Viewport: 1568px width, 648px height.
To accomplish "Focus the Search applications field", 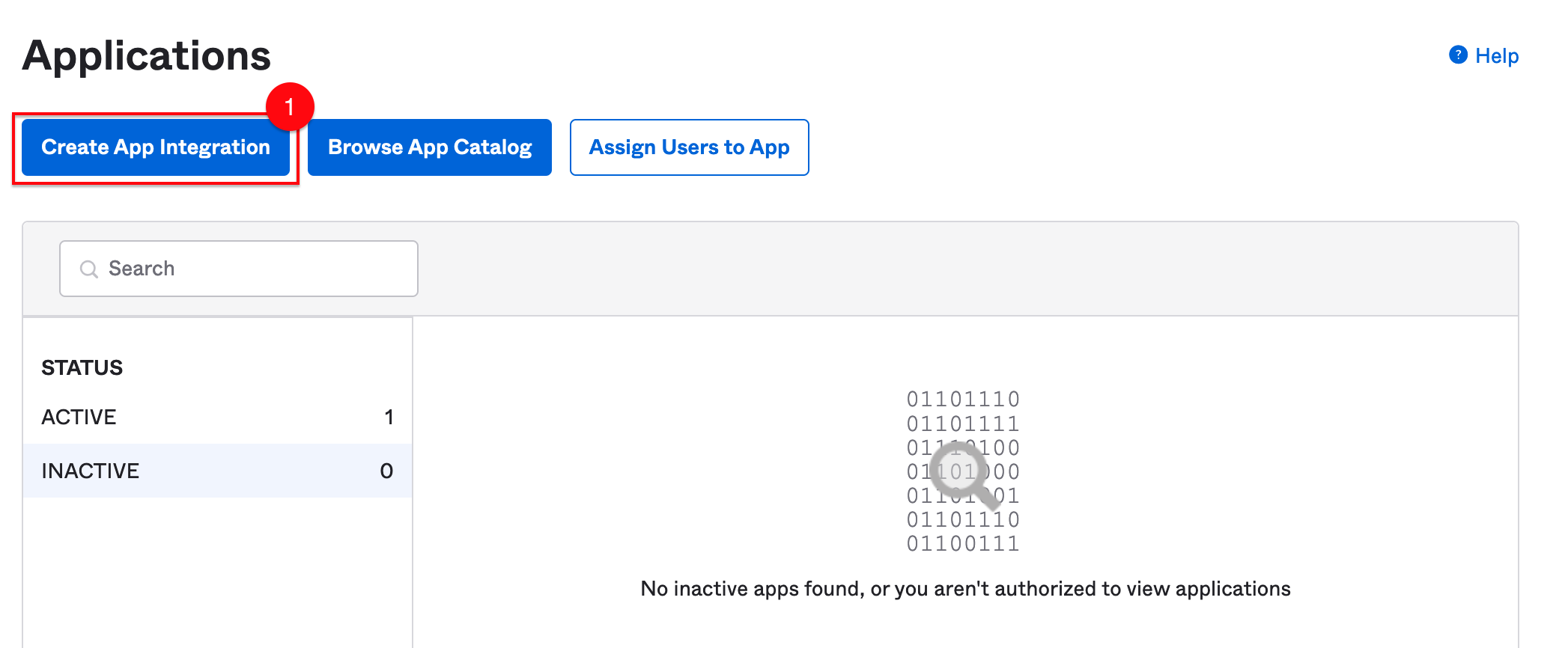I will [x=239, y=269].
